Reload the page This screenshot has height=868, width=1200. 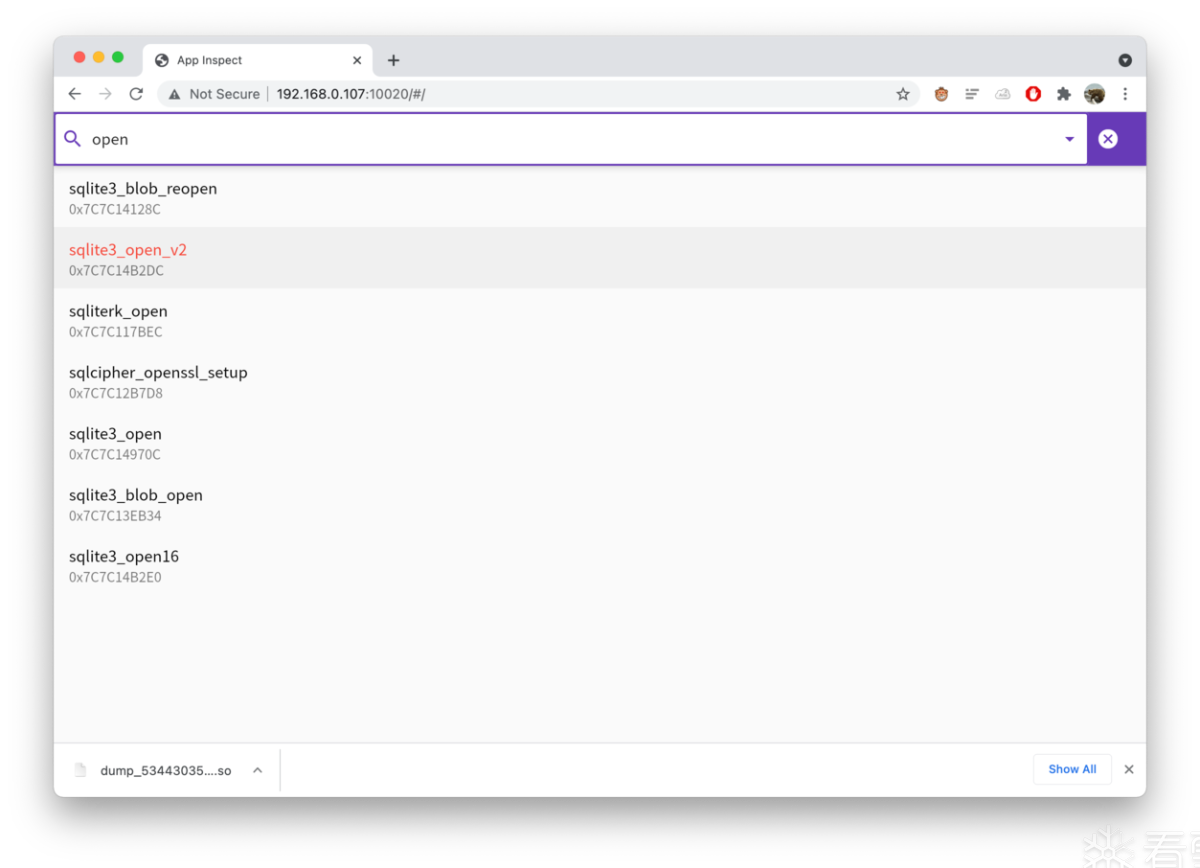[x=136, y=94]
